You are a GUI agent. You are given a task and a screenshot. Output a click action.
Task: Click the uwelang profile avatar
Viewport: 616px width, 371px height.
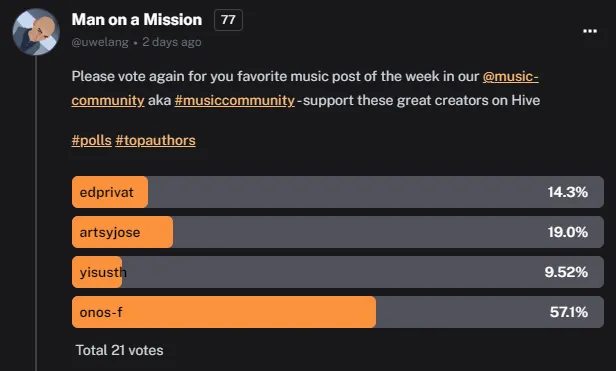pos(36,32)
